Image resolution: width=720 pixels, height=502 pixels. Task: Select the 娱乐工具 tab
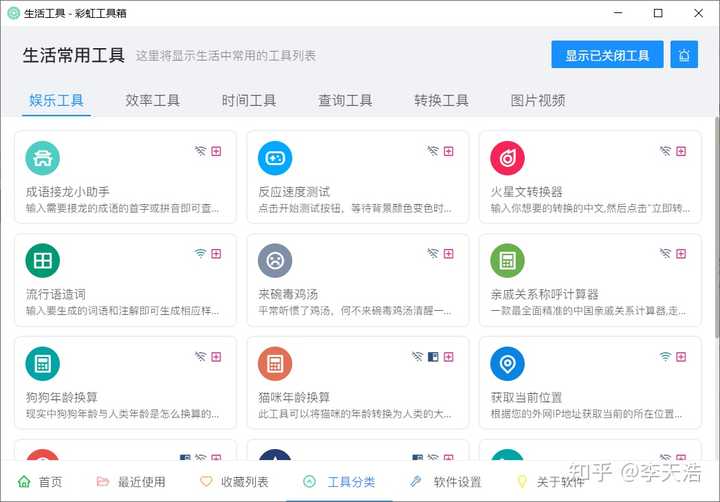tap(56, 100)
